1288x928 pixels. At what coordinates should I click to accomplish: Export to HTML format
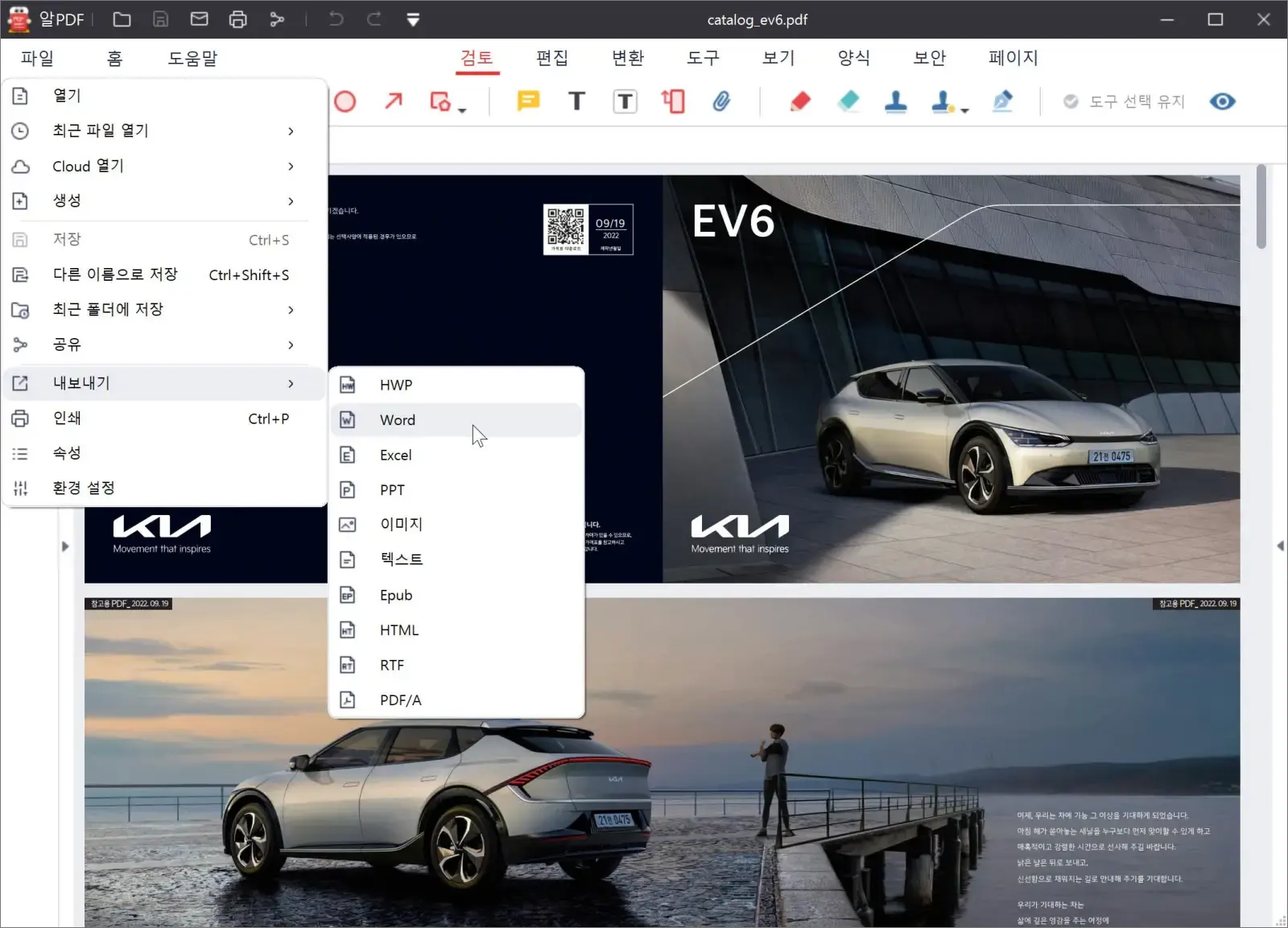(456, 630)
